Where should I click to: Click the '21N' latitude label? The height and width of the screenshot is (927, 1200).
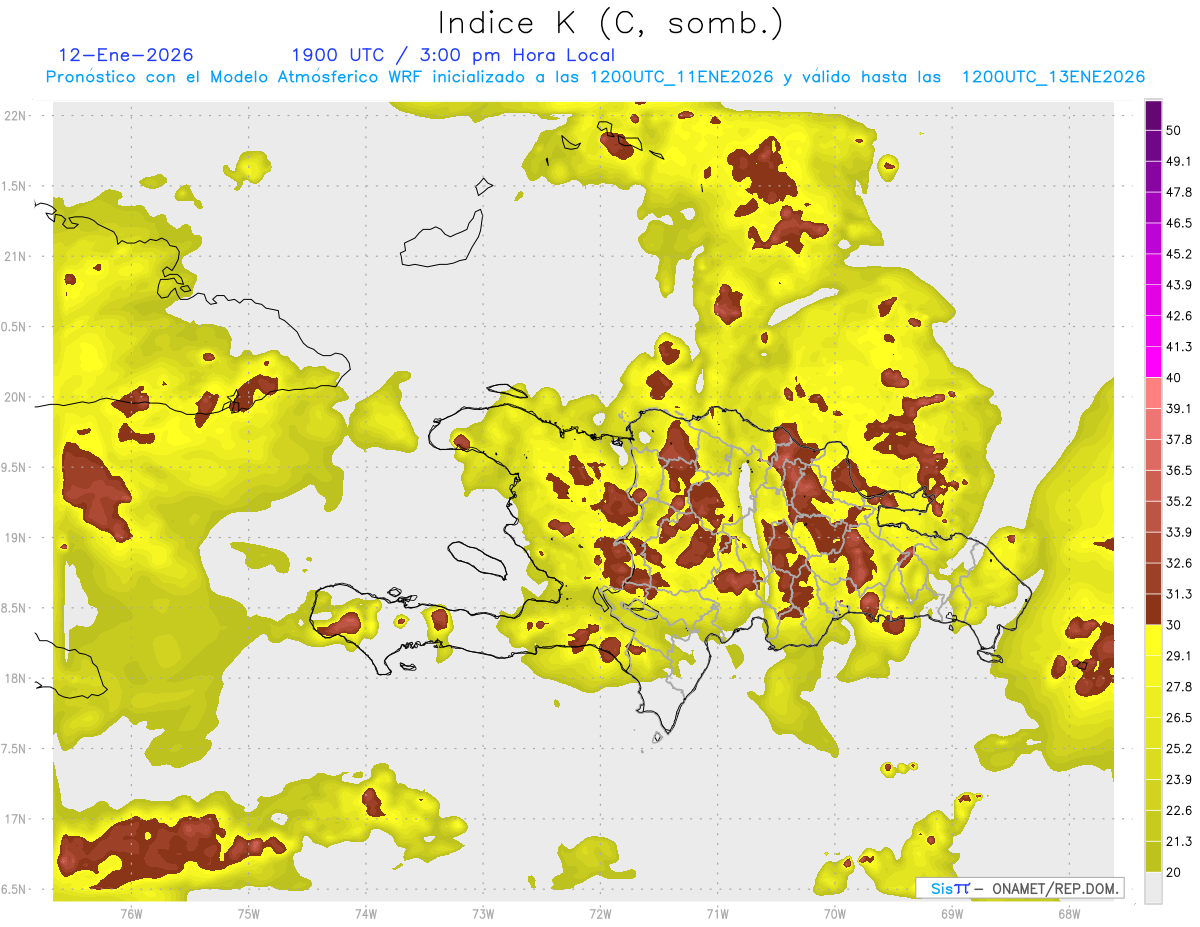pos(17,256)
